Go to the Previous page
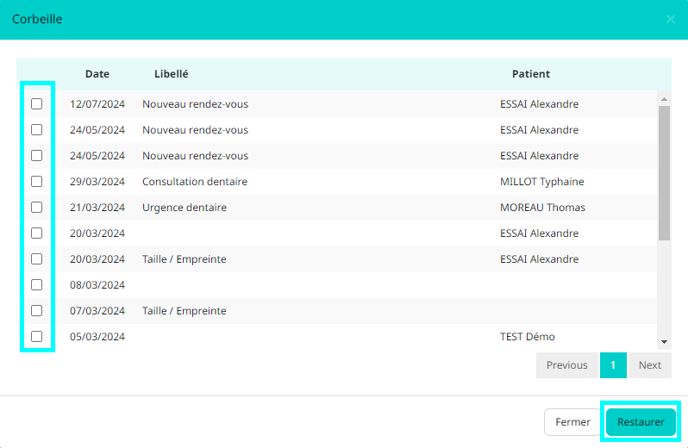This screenshot has height=448, width=688. [567, 365]
